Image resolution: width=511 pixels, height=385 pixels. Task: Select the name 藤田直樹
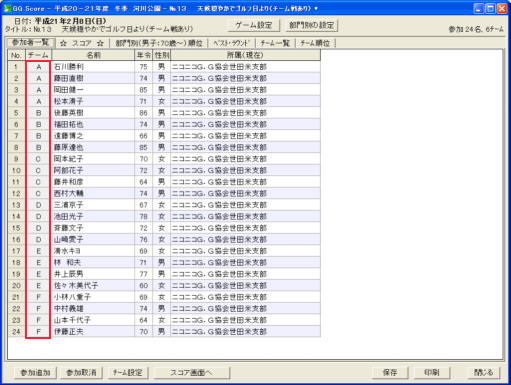[69, 78]
